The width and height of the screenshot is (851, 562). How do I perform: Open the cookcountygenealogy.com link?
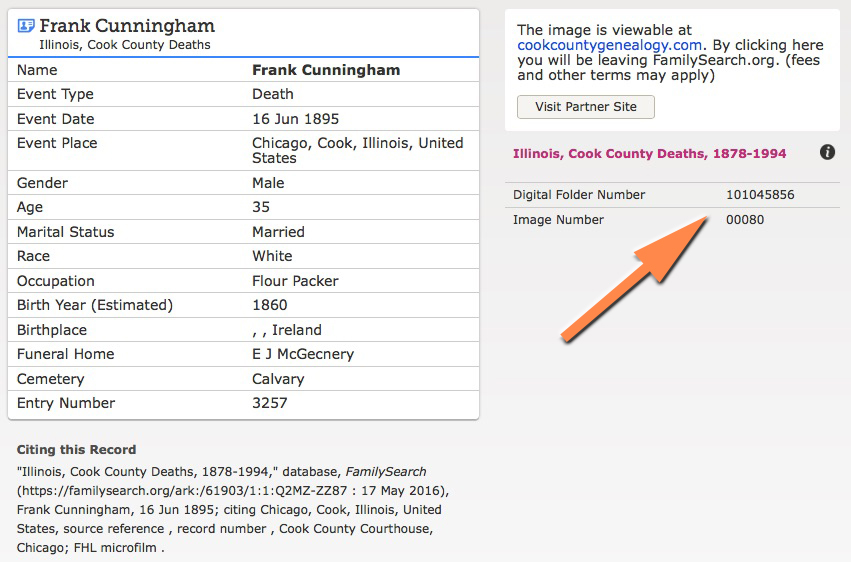[x=609, y=45]
